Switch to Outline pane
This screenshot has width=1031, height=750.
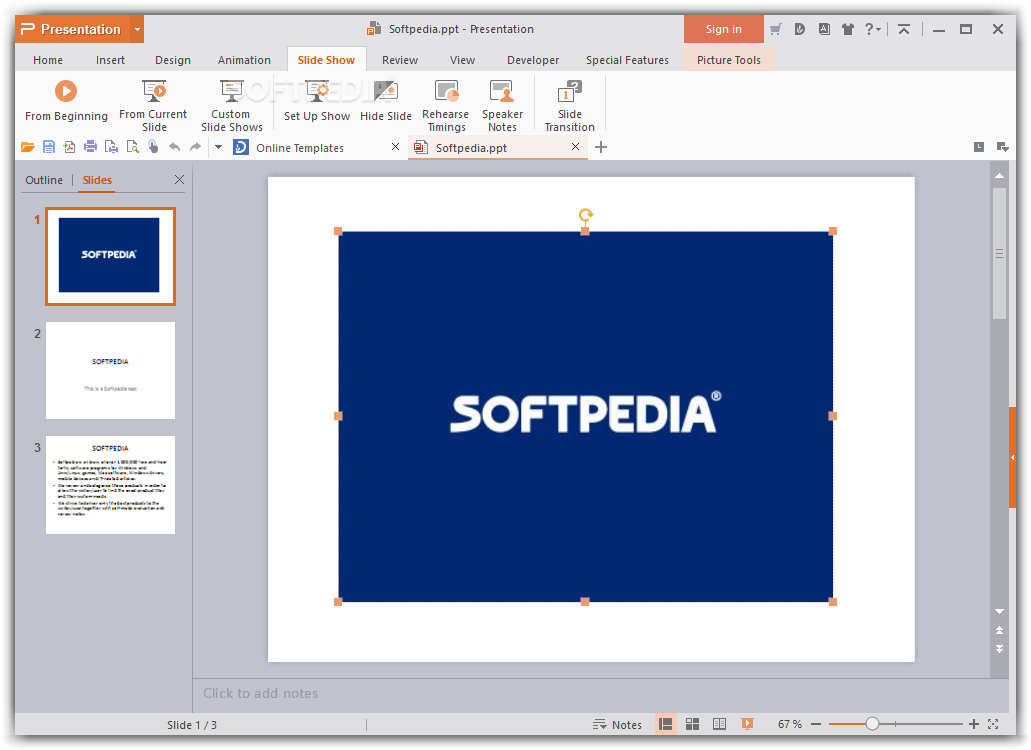(44, 180)
